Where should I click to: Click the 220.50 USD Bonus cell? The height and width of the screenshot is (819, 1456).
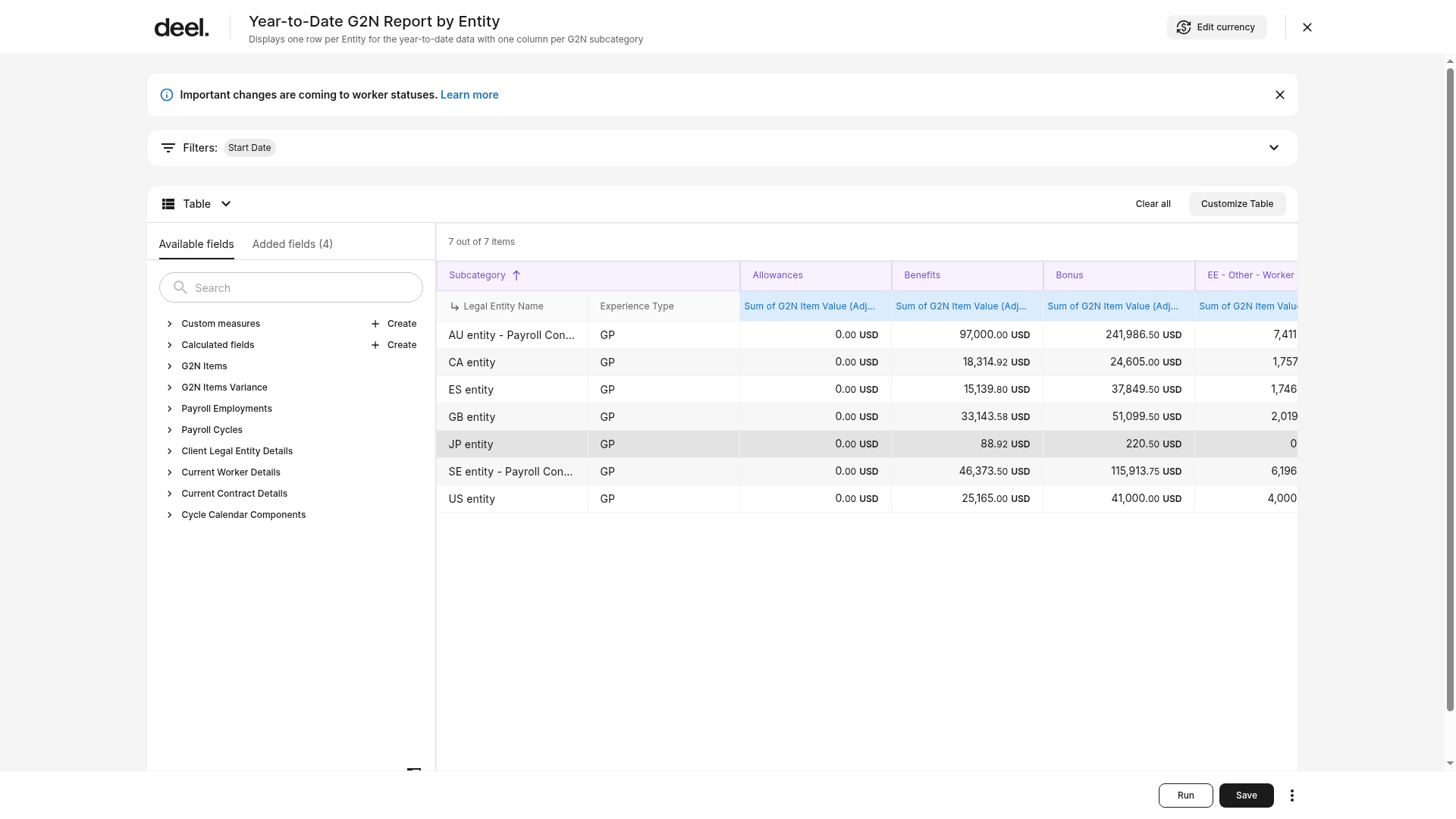1119,444
